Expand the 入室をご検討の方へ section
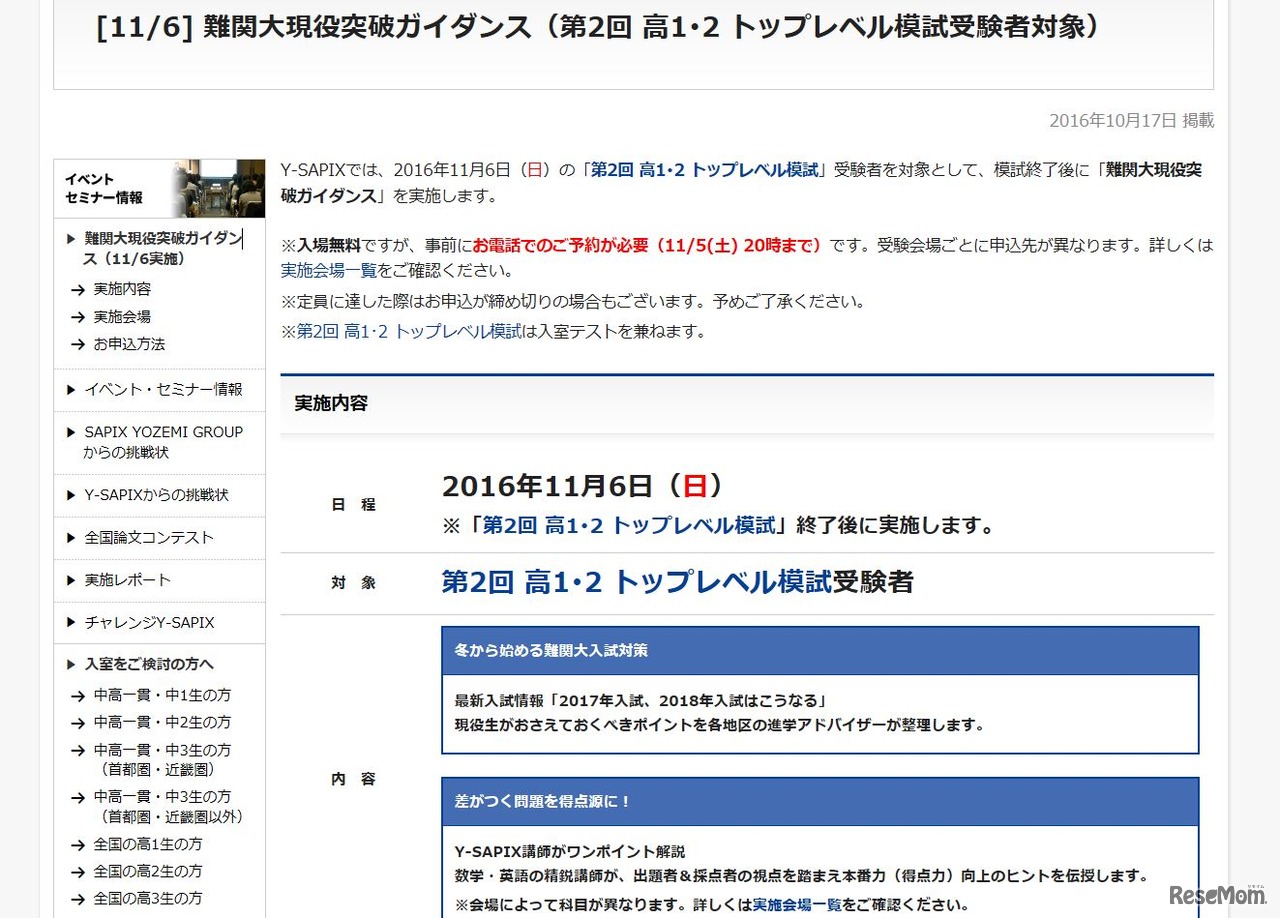The height and width of the screenshot is (918, 1280). pos(140,664)
